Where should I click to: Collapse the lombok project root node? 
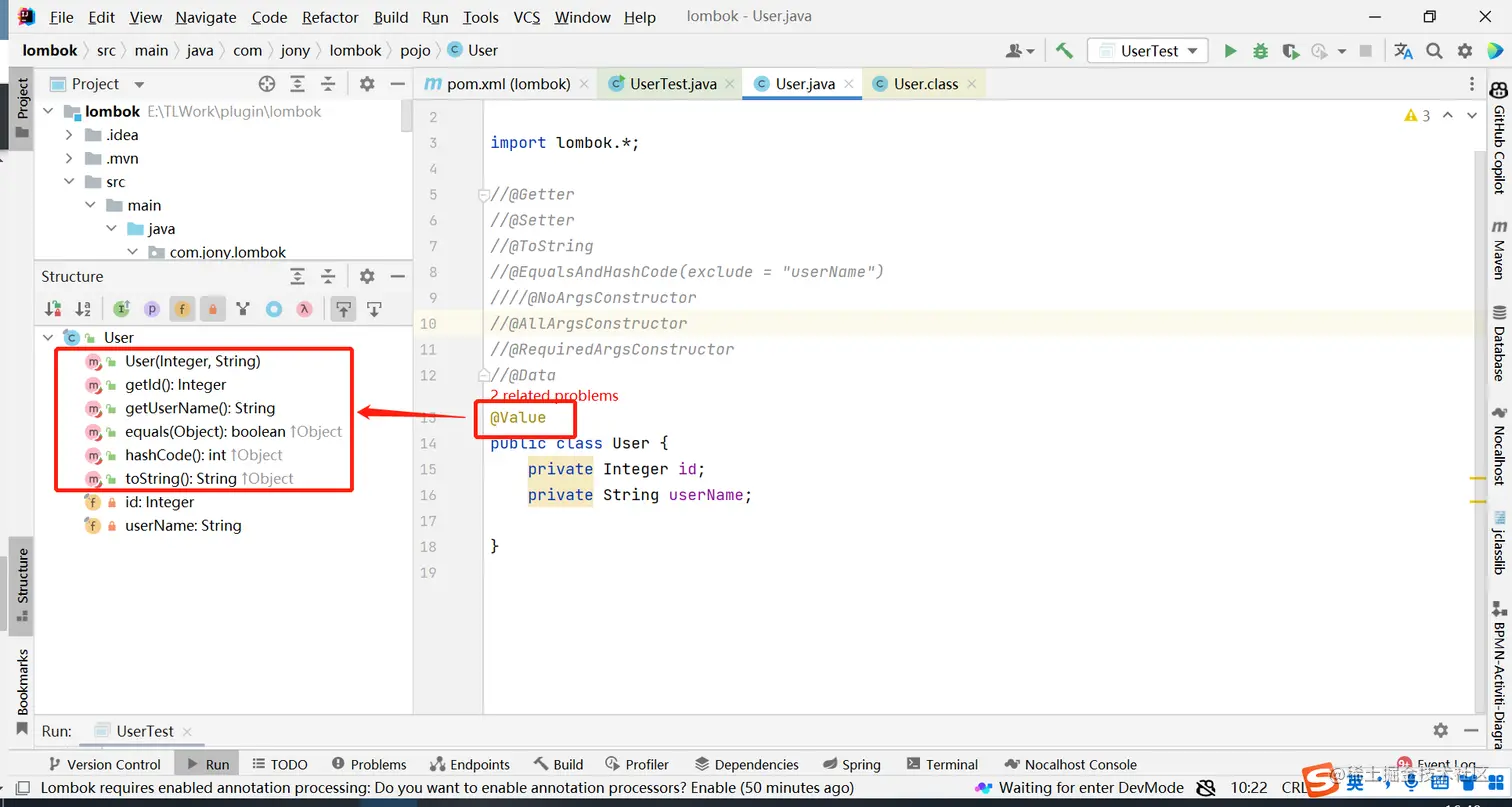click(48, 112)
